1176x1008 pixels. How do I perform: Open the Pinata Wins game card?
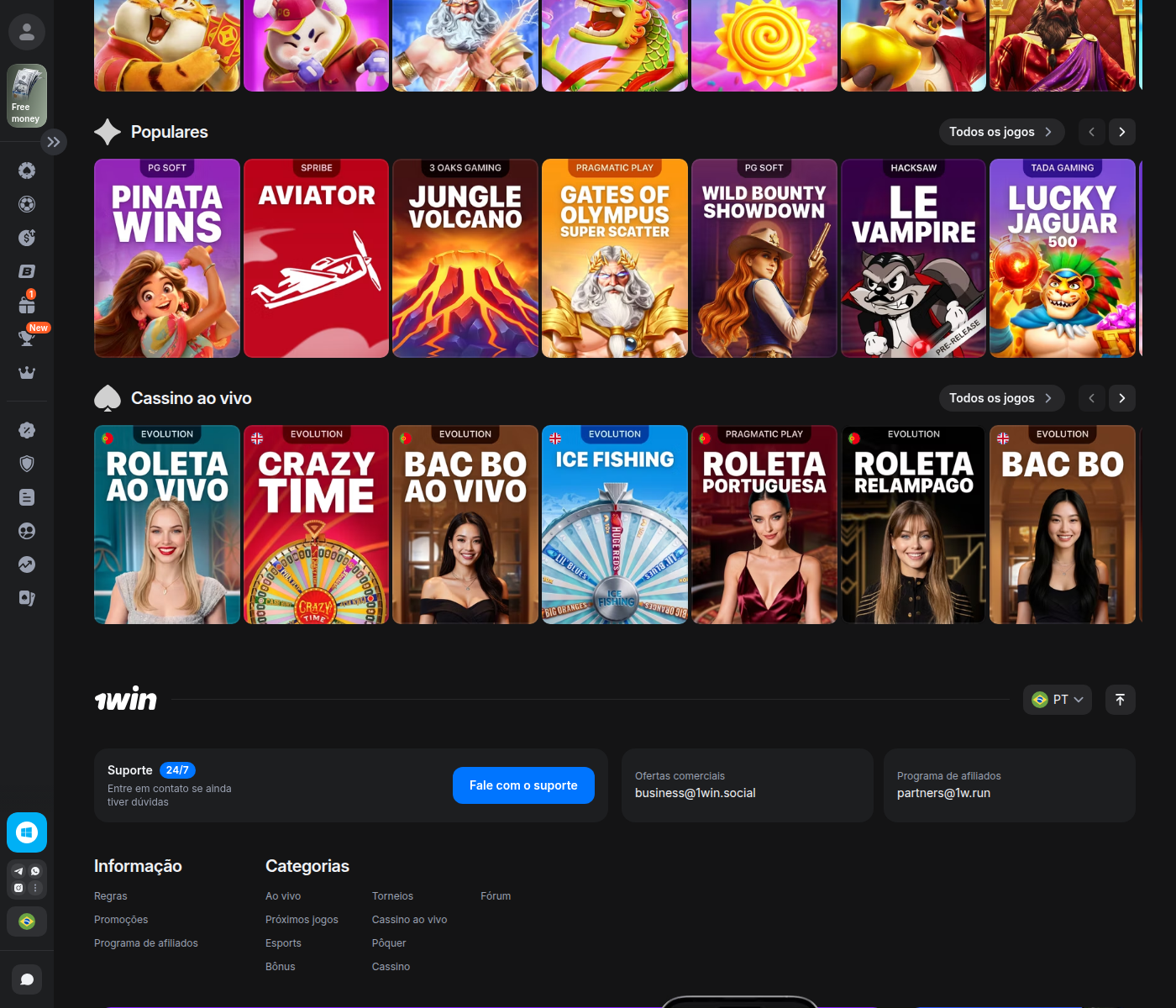[167, 259]
